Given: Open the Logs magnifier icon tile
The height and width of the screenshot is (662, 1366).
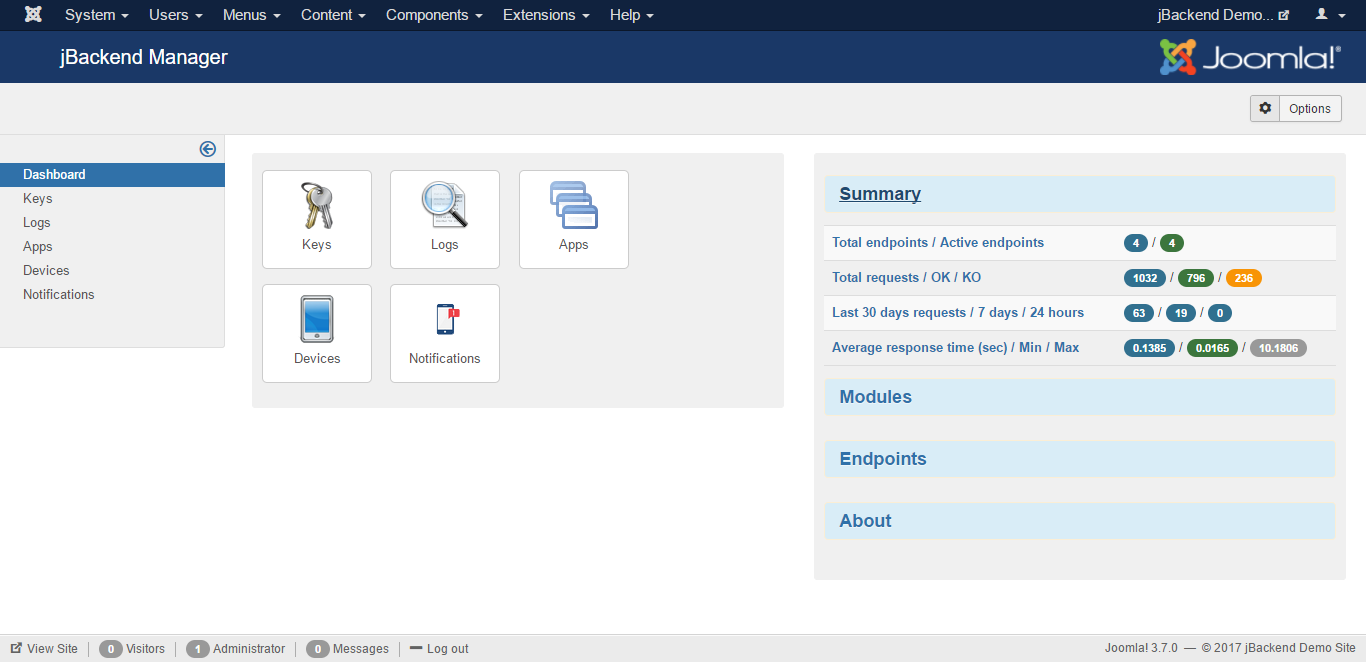Looking at the screenshot, I should pyautogui.click(x=445, y=219).
